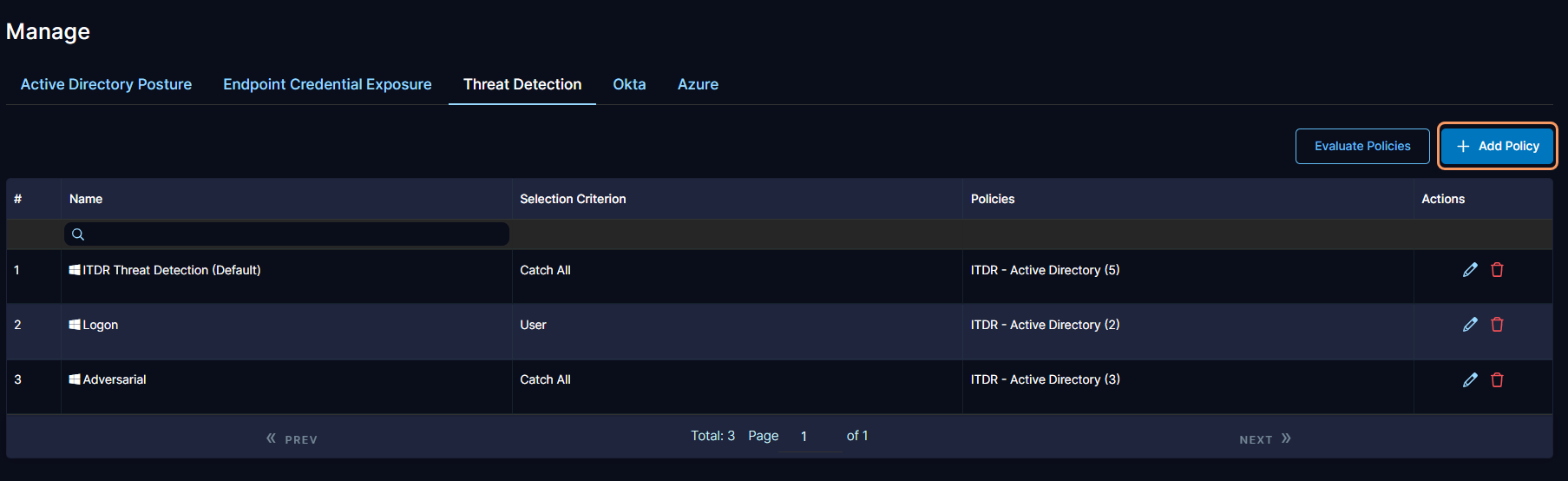Click the Add Policy button
Screen dimensions: 1568x481
point(1498,146)
